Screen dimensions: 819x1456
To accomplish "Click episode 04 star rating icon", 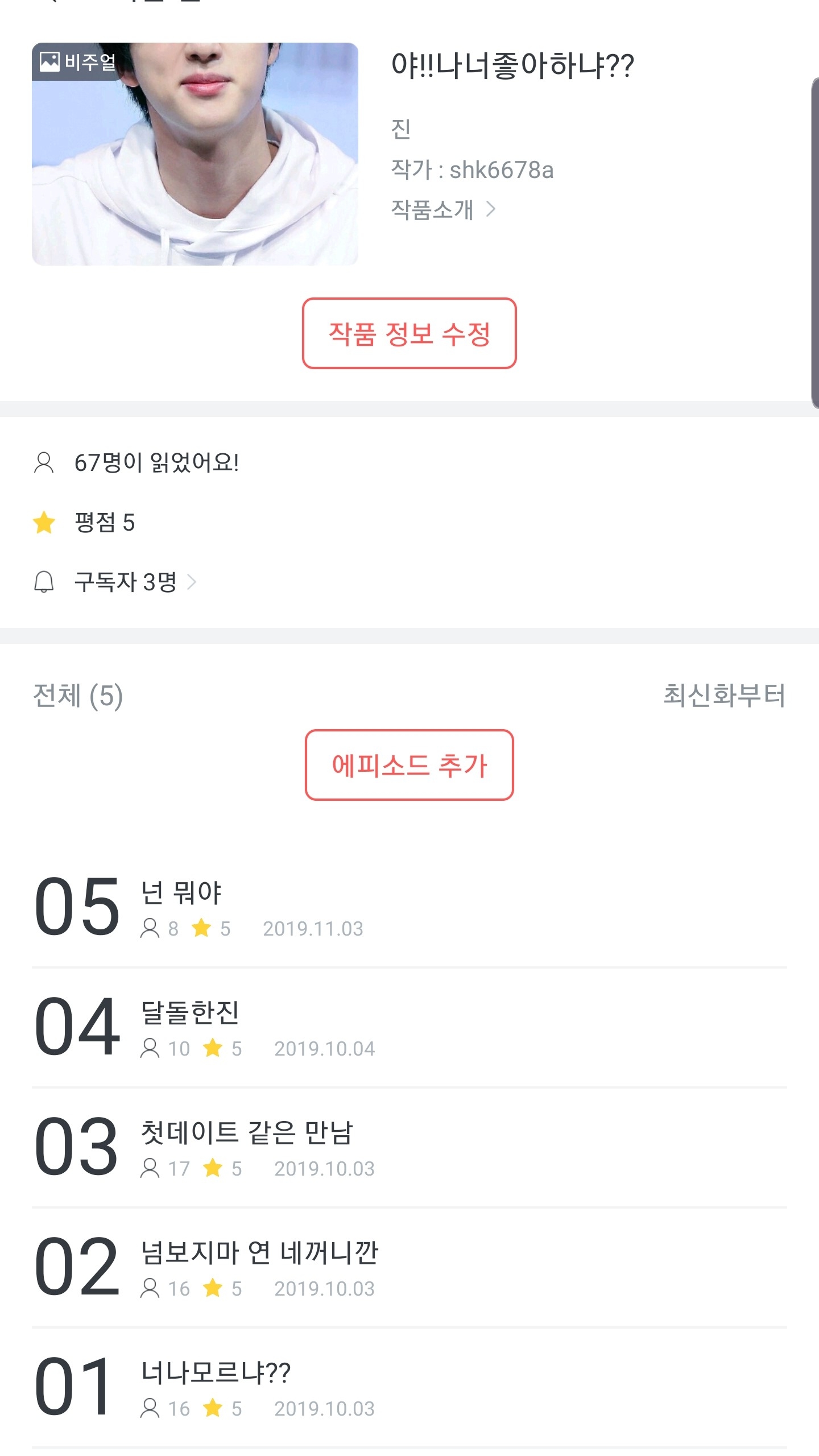I will pyautogui.click(x=213, y=1048).
